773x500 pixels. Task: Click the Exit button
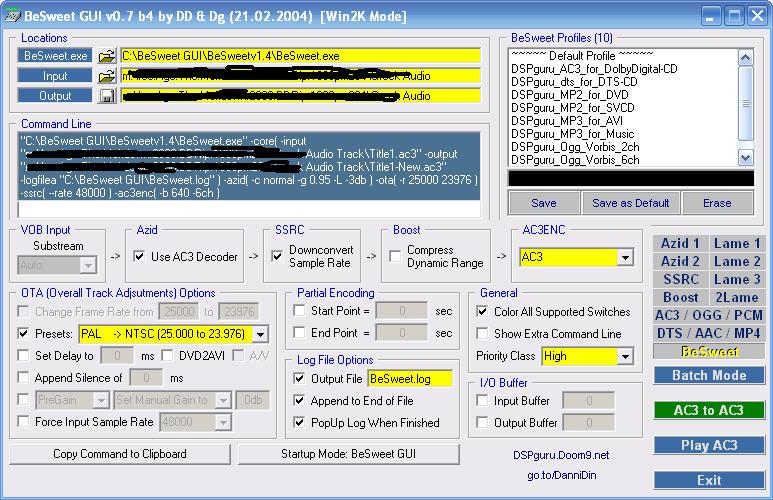[x=709, y=480]
